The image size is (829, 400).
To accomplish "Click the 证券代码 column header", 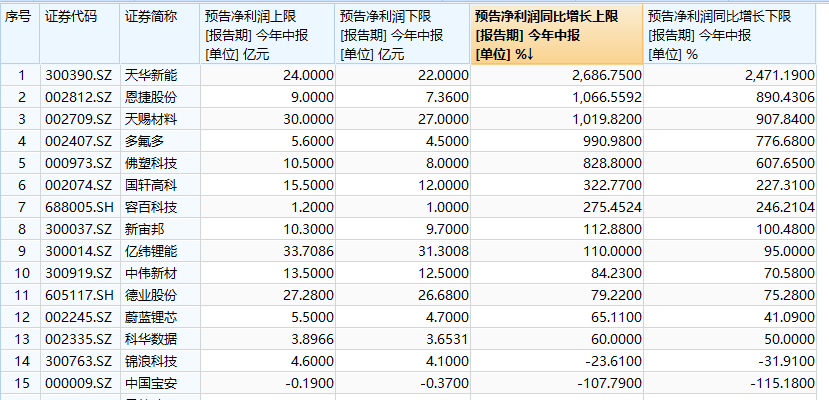I will pyautogui.click(x=80, y=34).
